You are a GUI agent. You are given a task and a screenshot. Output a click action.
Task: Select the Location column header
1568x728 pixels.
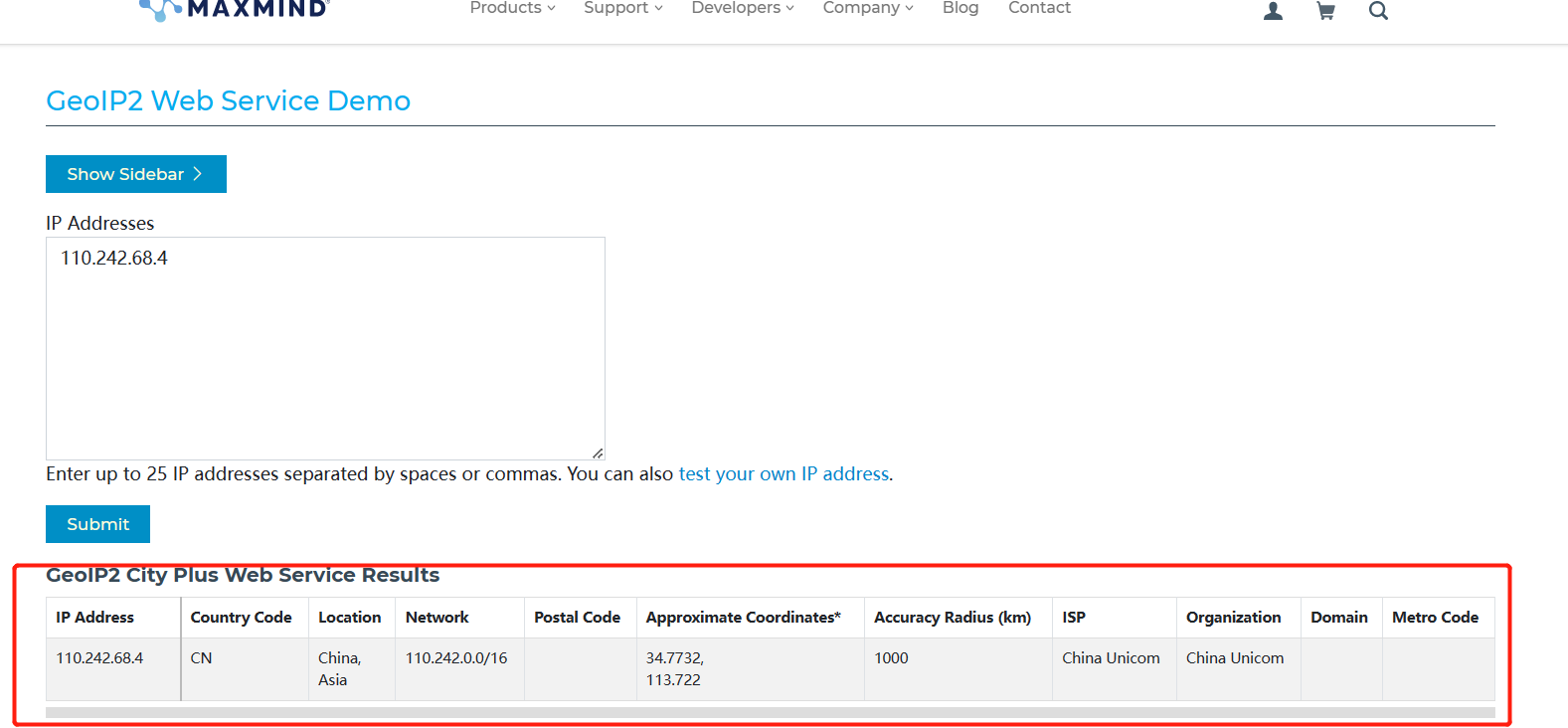(x=352, y=618)
